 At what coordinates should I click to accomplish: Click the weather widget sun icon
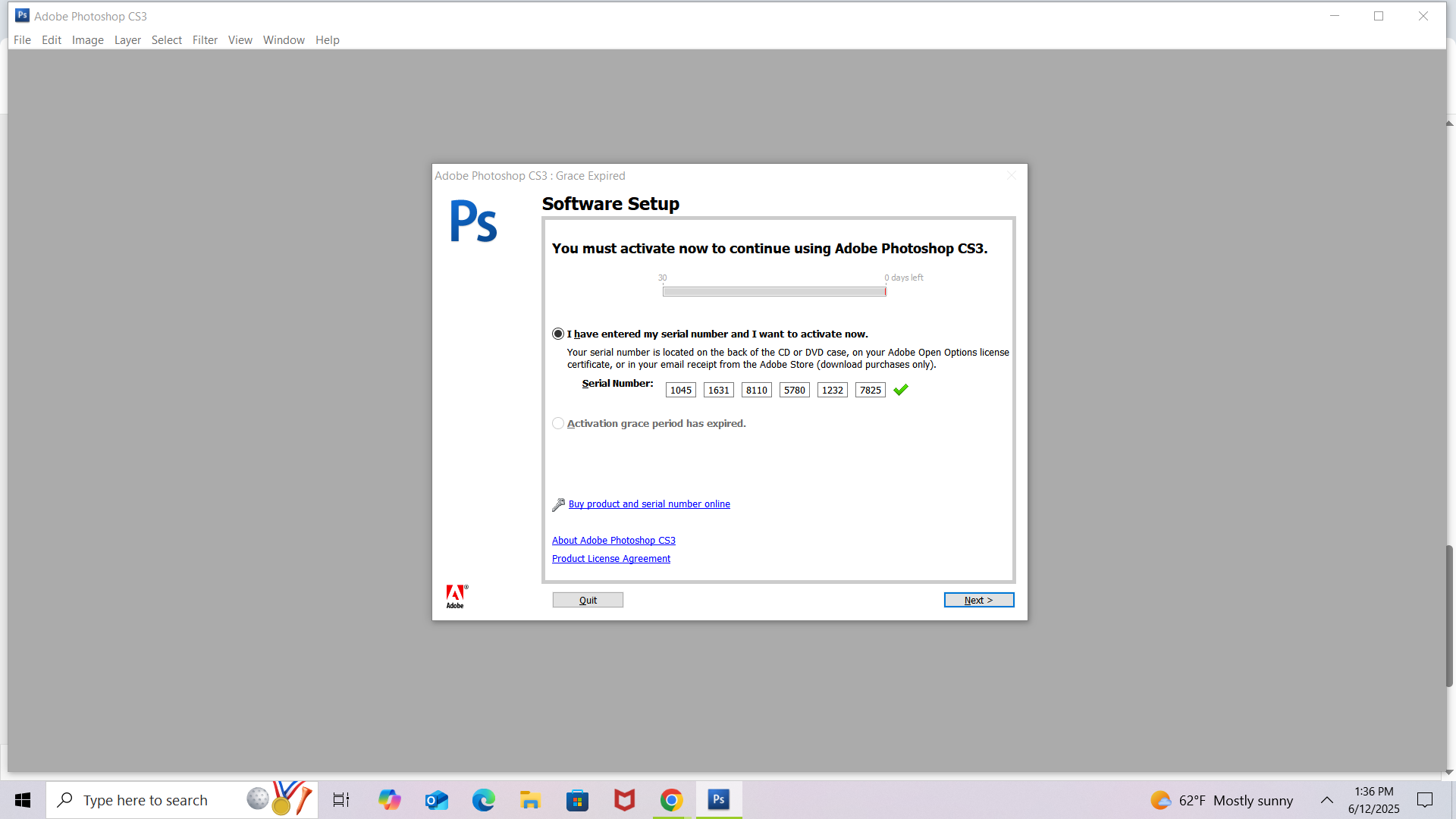1160,800
